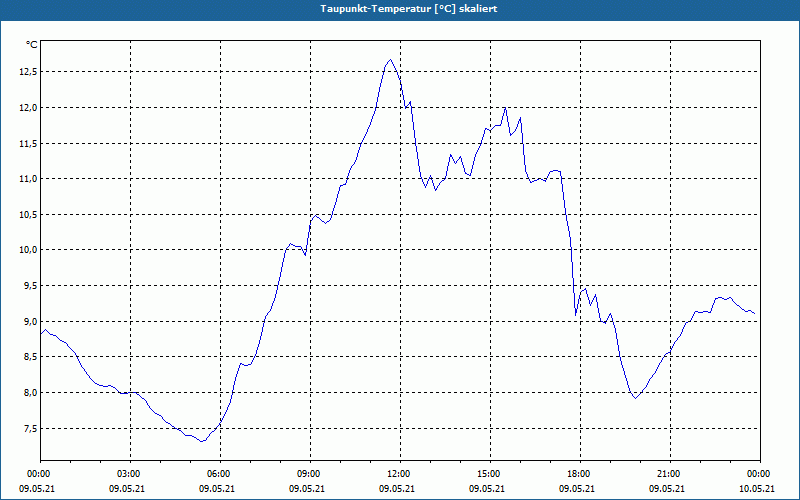Select the 10,5 y-axis value

(x=28, y=215)
